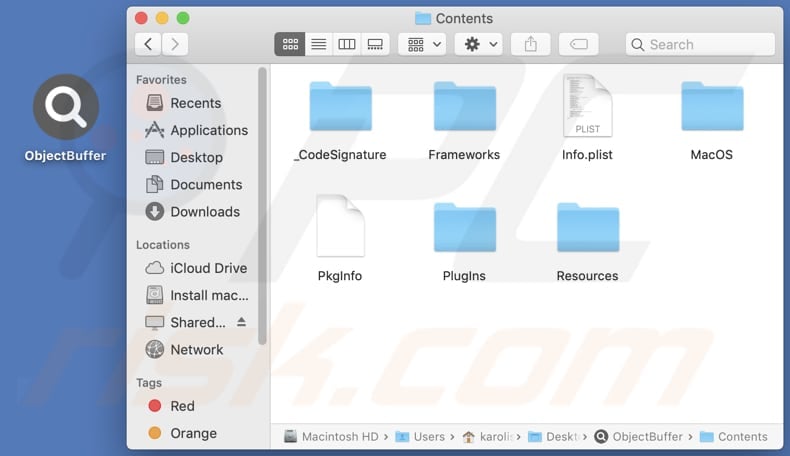Select the Info.plist file
The image size is (790, 456).
coord(587,108)
